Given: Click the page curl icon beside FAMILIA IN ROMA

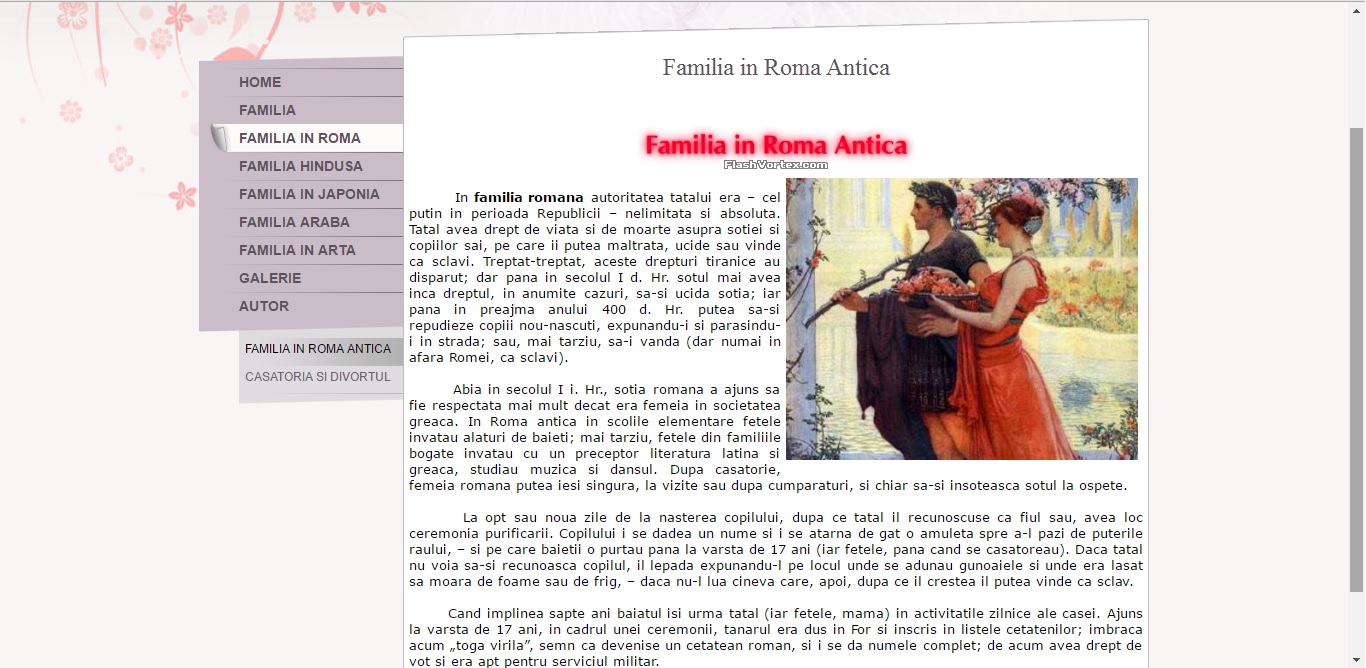Looking at the screenshot, I should [219, 138].
